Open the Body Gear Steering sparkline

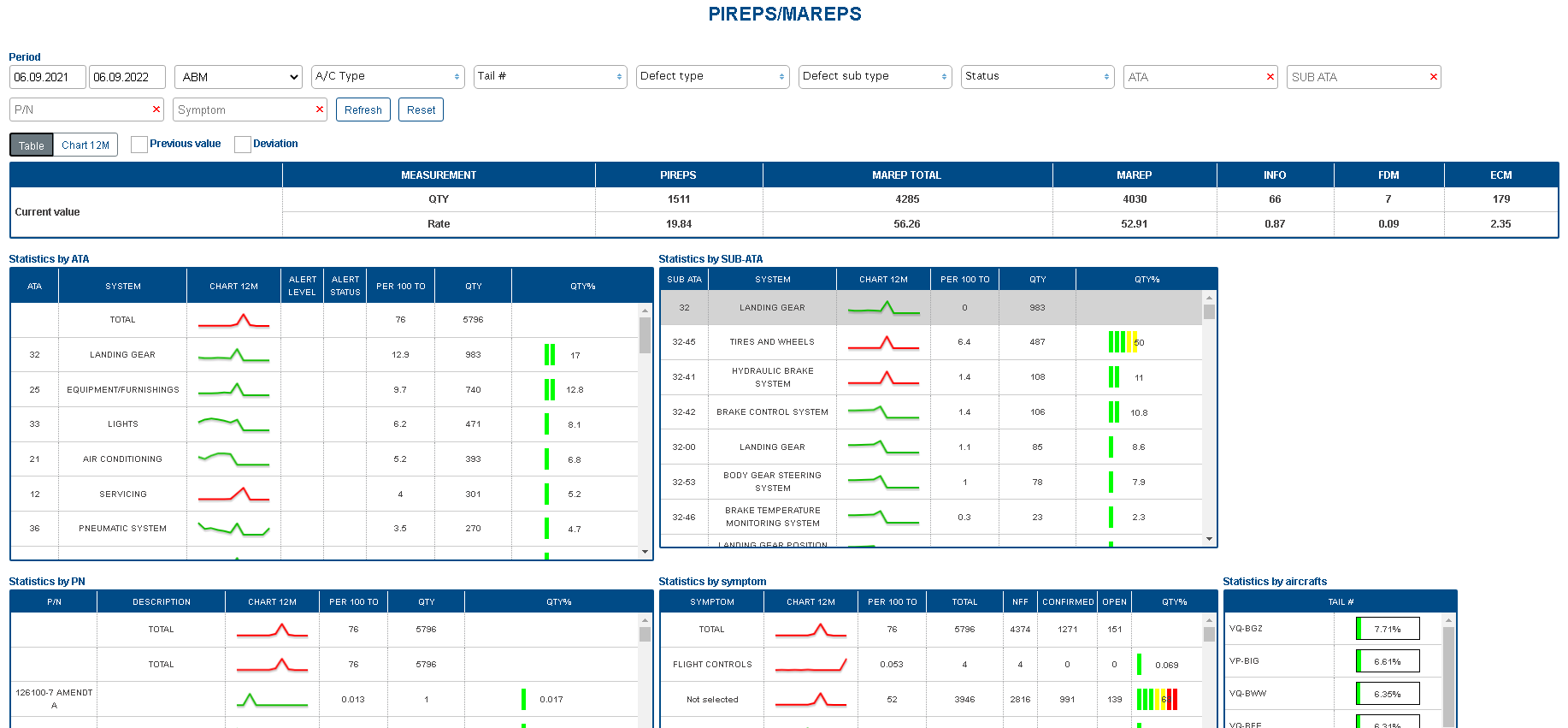[883, 482]
